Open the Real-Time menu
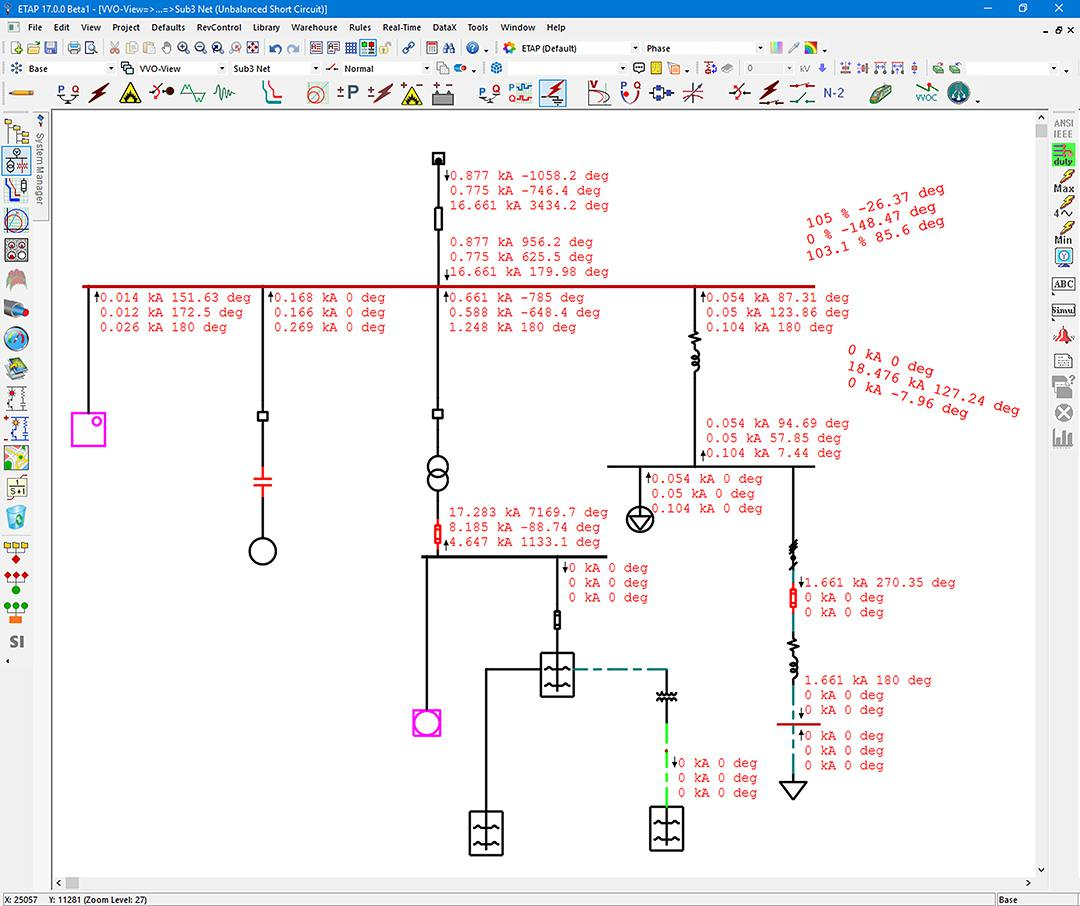 [x=401, y=27]
